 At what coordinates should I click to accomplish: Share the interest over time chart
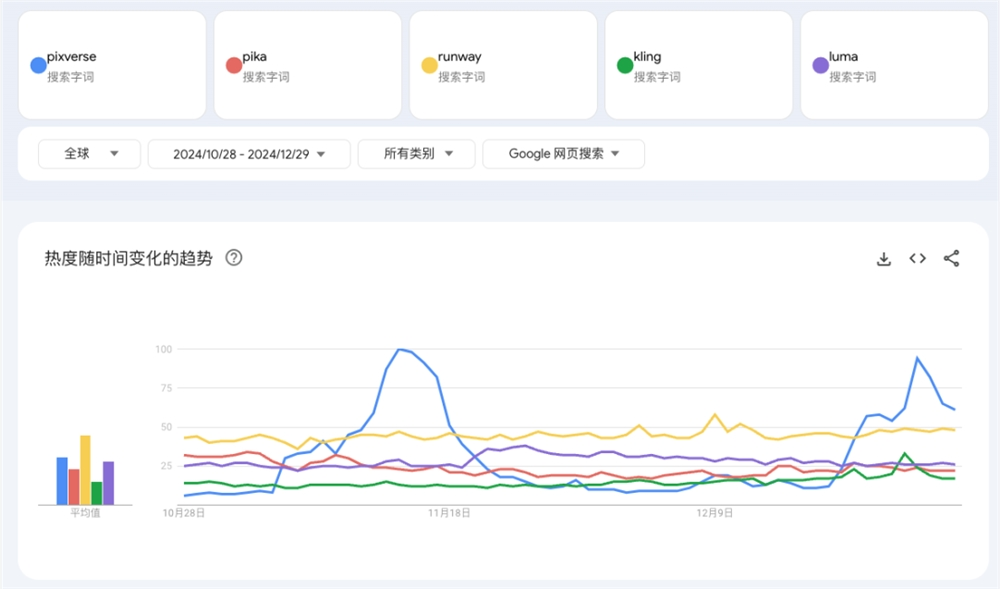[x=951, y=258]
